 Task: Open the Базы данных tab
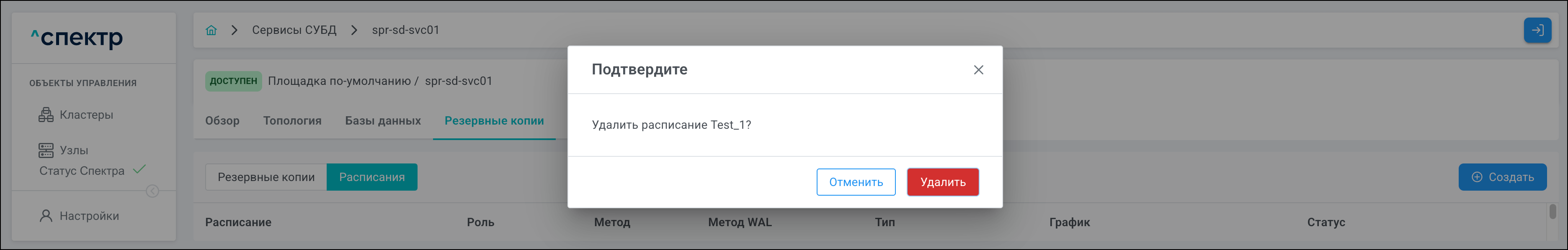pyautogui.click(x=383, y=120)
